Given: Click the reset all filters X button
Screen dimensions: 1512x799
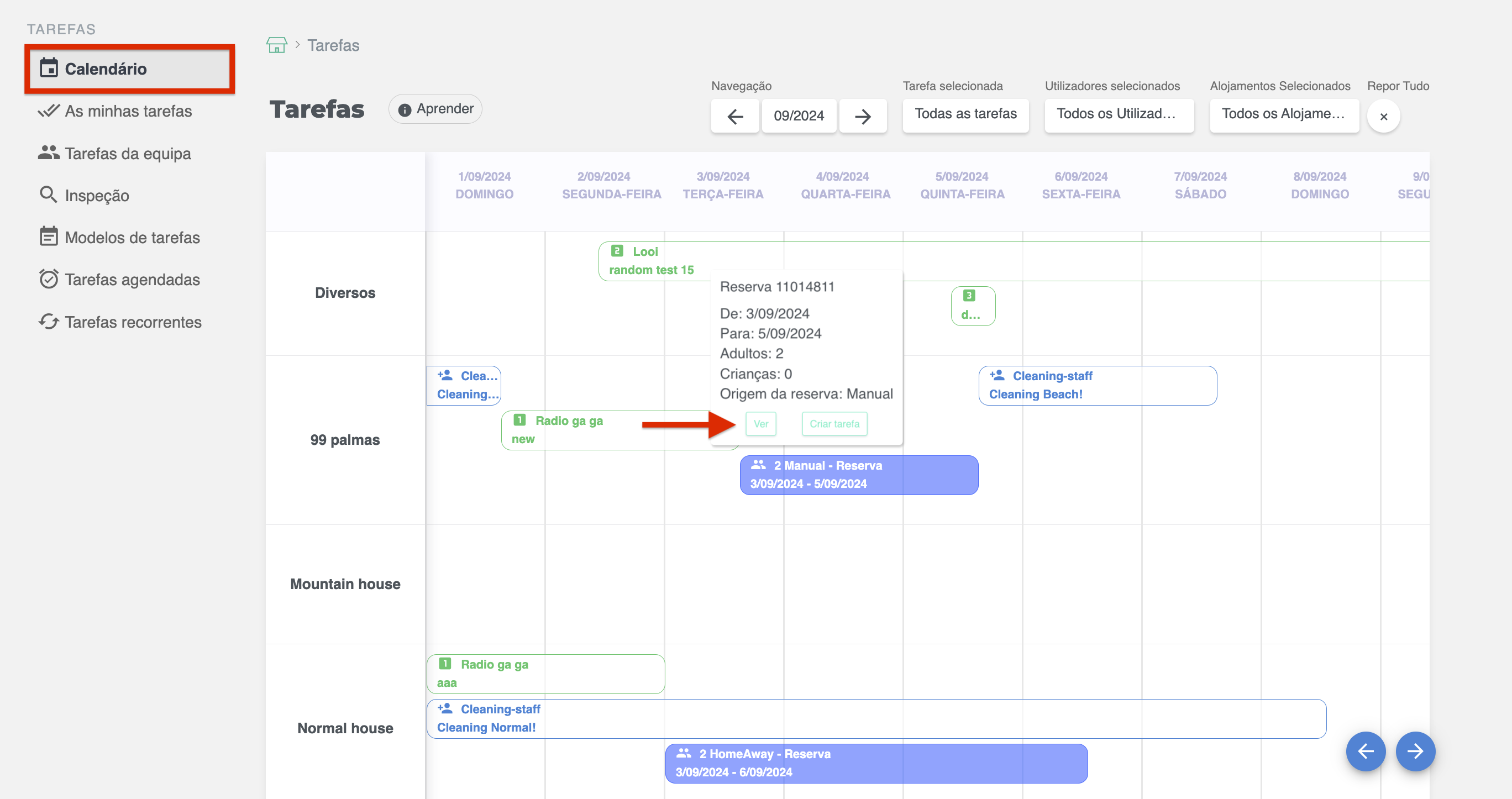Looking at the screenshot, I should point(1383,116).
